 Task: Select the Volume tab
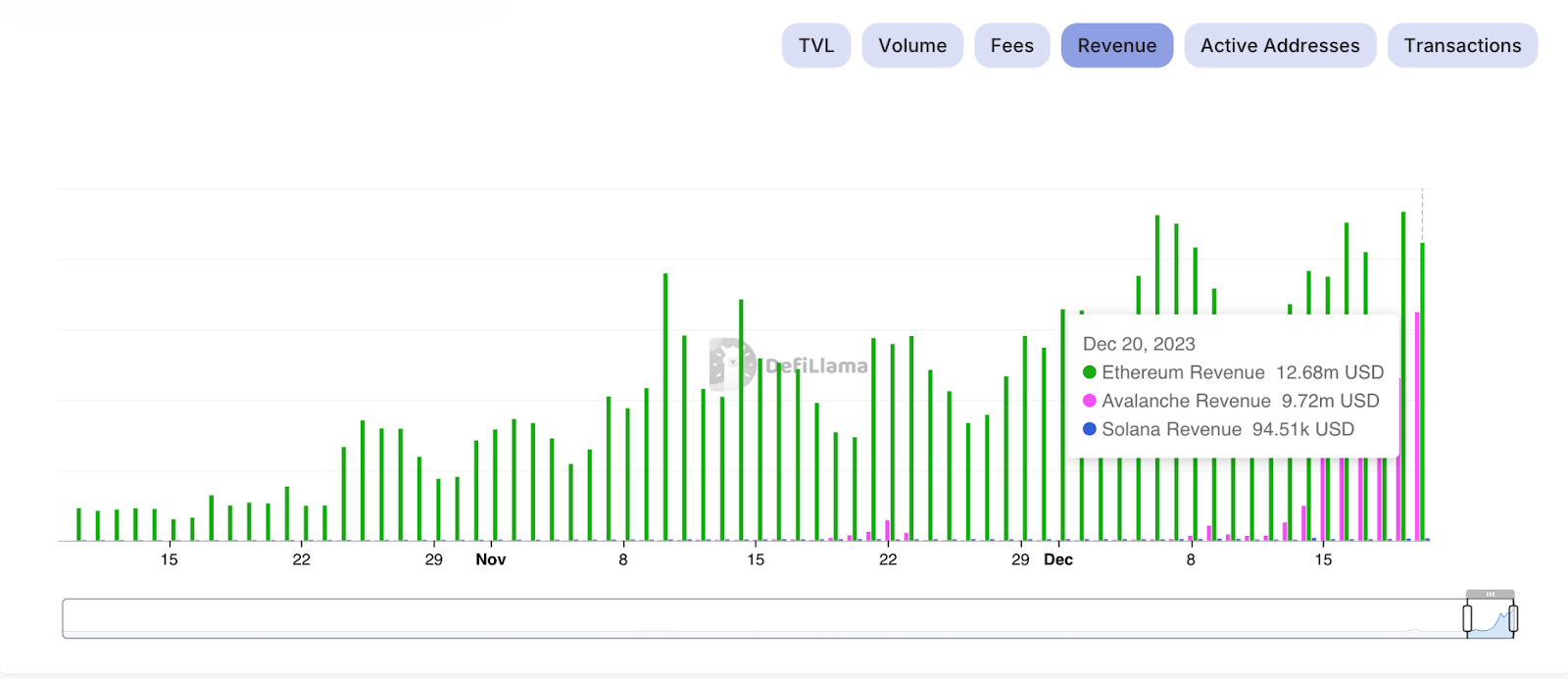[912, 46]
